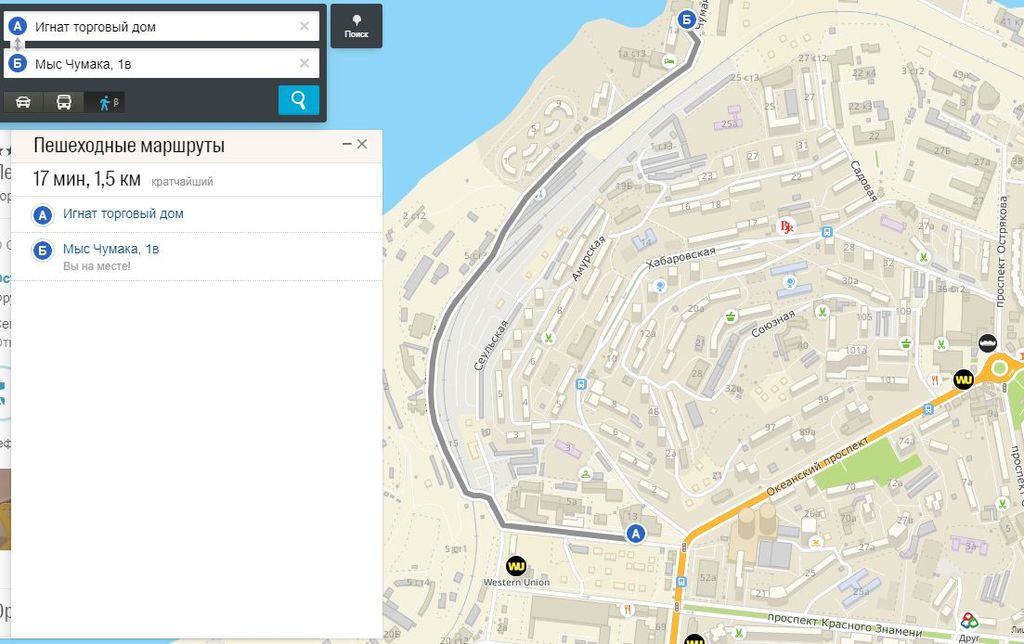Open the 'Поиск' search tab
The width and height of the screenshot is (1024, 644).
point(356,25)
